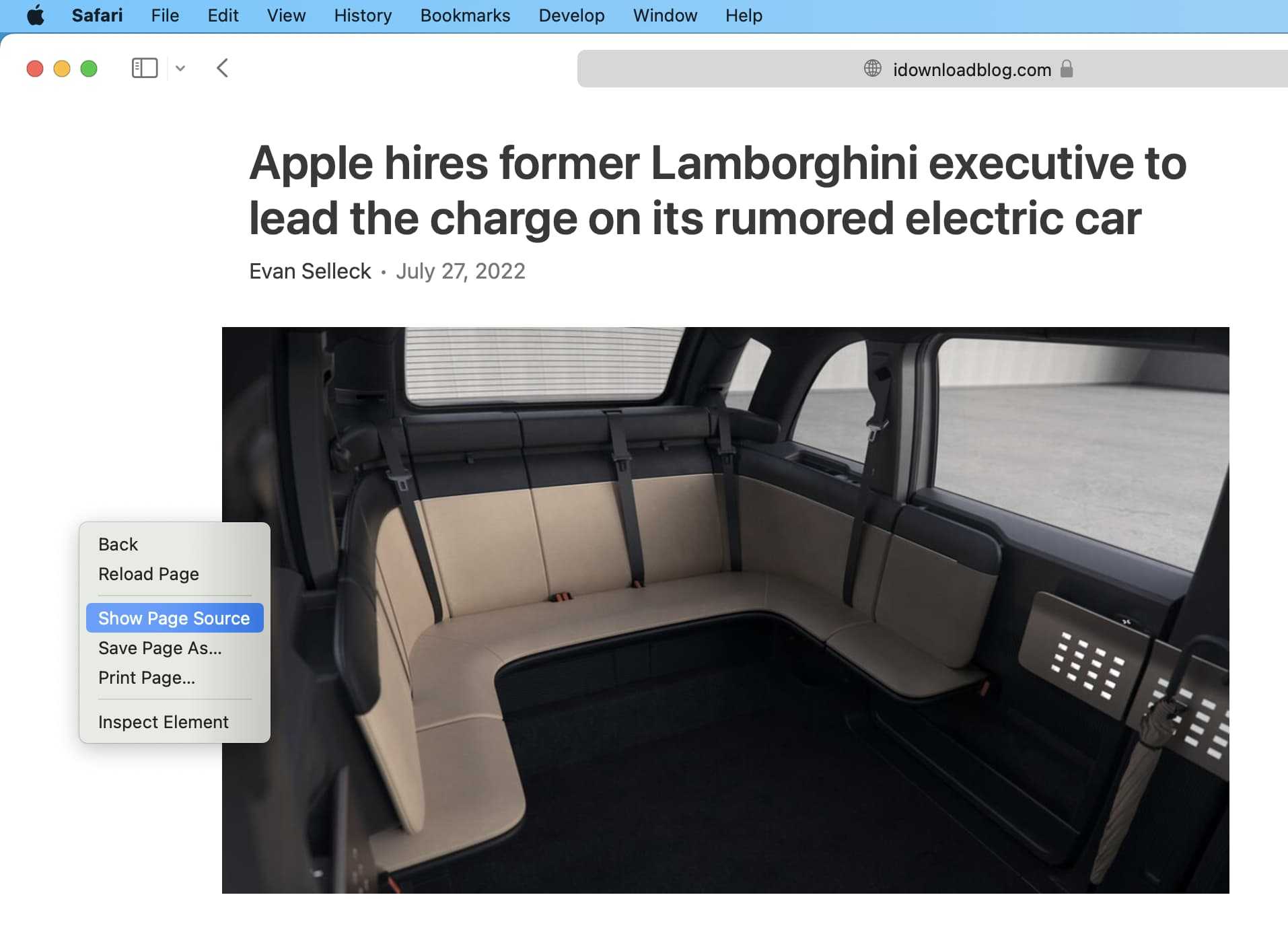The image size is (1288, 926).
Task: Click the lock icon beside the URL
Action: click(1067, 69)
